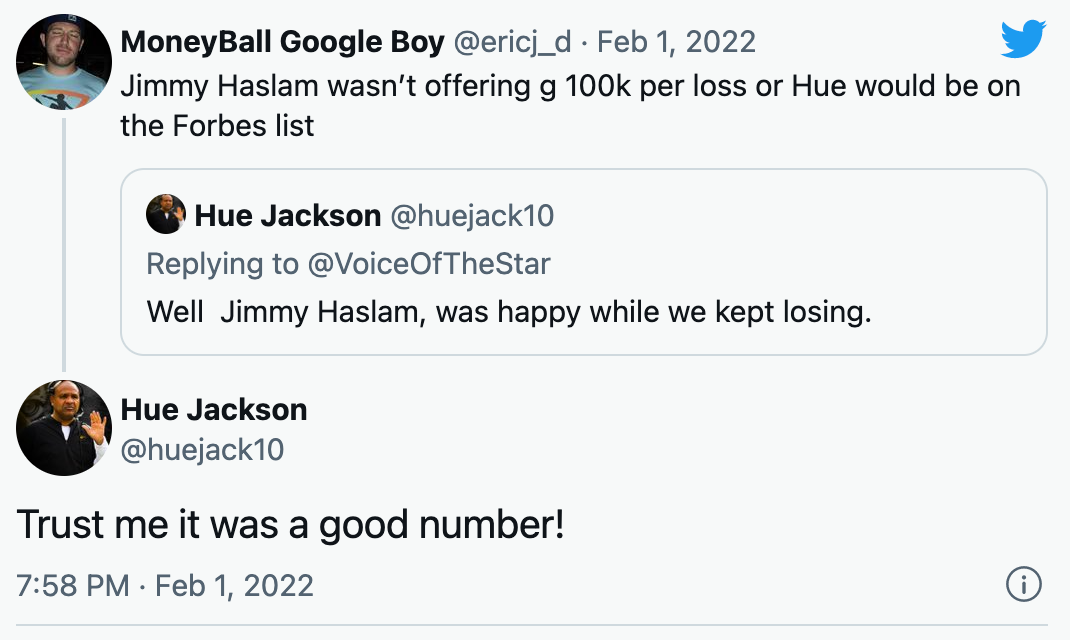Click the Twitter bird logo
This screenshot has height=640, width=1070.
(1022, 40)
